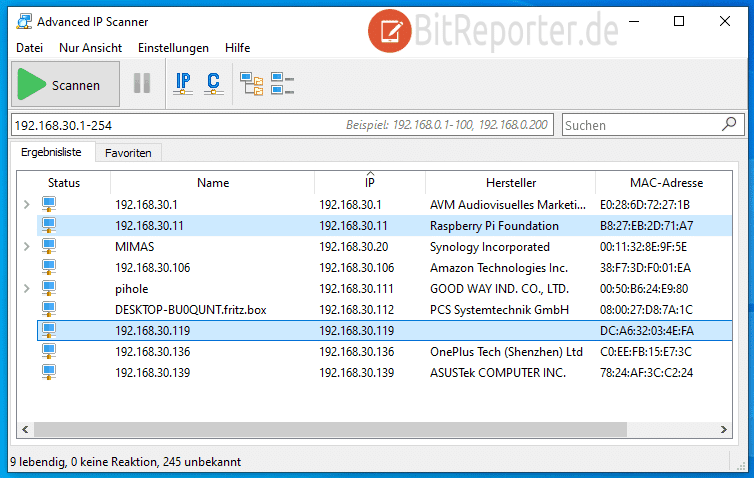The width and height of the screenshot is (754, 478).
Task: Click the expand all tree icon
Action: 251,84
